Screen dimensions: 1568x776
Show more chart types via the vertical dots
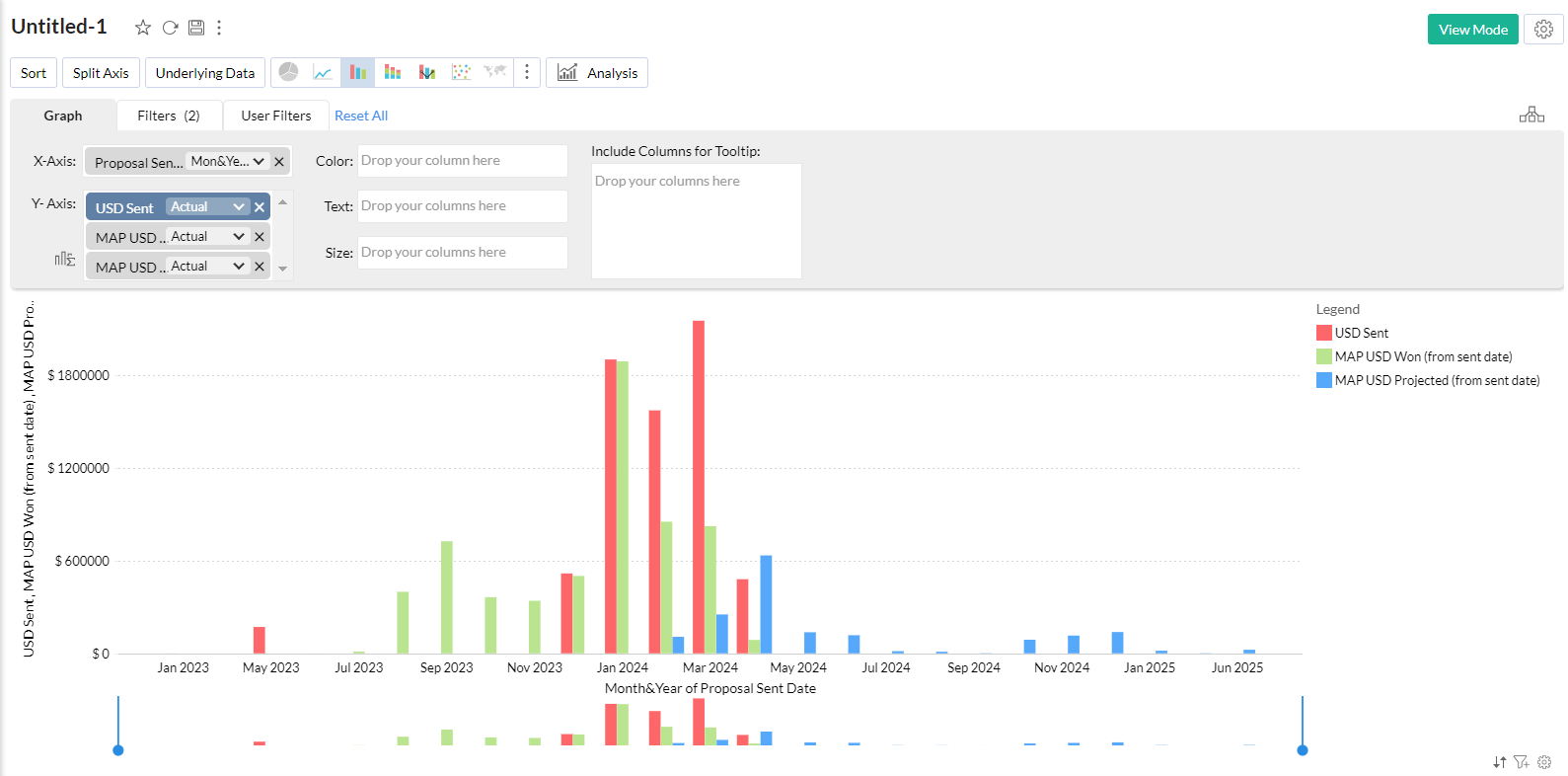[x=527, y=72]
